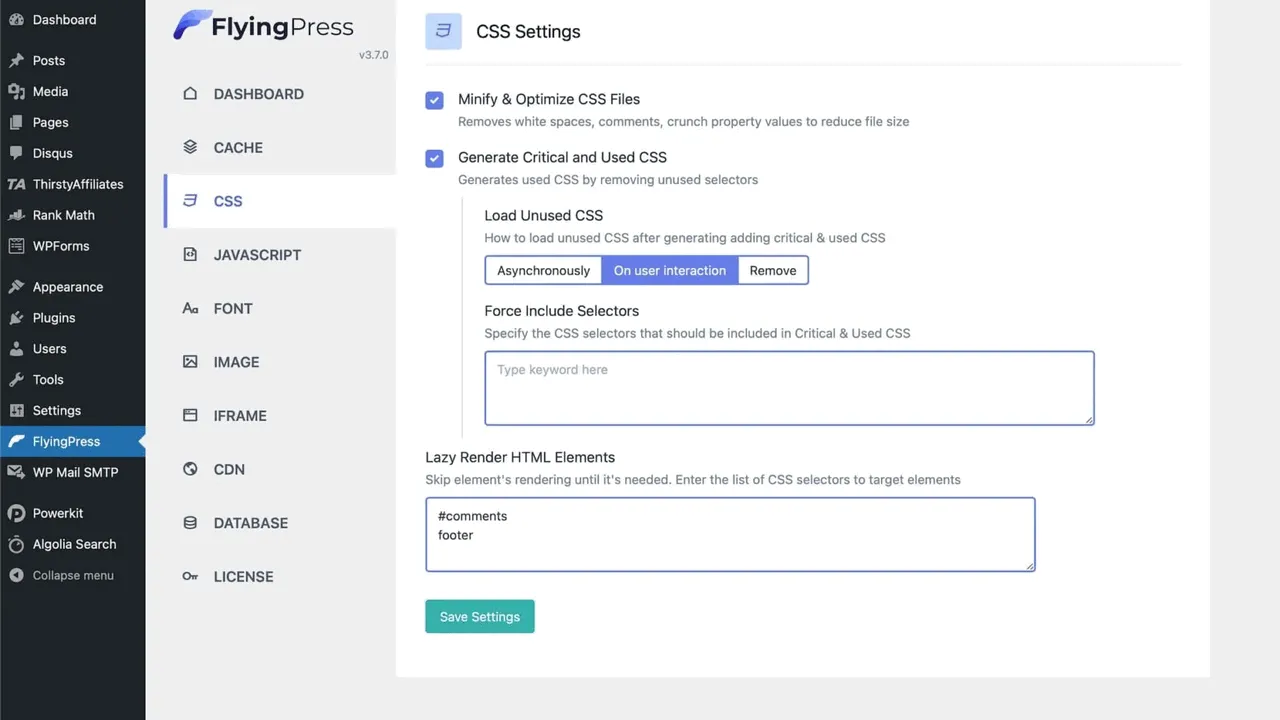The image size is (1280, 720).
Task: Click the Force Include Selectors text area
Action: (x=789, y=388)
